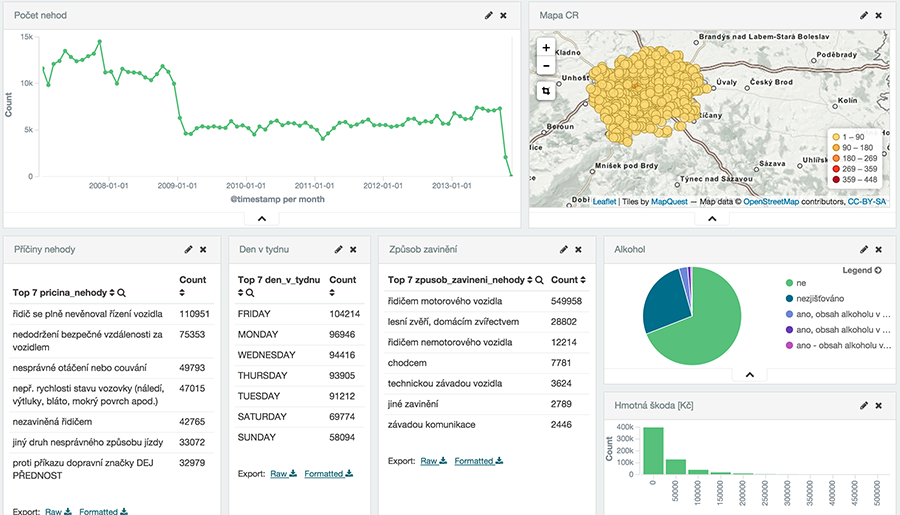Viewport: 900px width, 515px height.
Task: Click the 'ano, obsah alkoholu' light blue legend entry
Action: point(838,314)
